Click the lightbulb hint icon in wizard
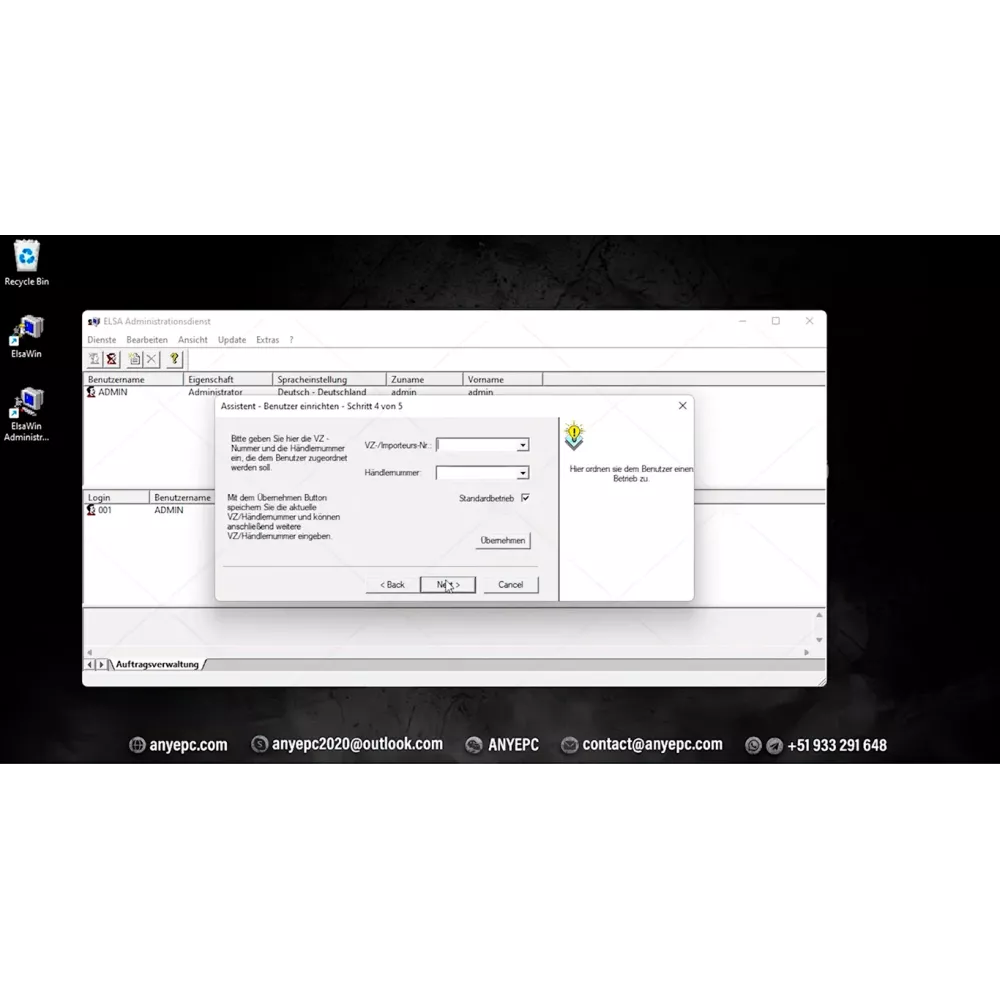 [574, 435]
